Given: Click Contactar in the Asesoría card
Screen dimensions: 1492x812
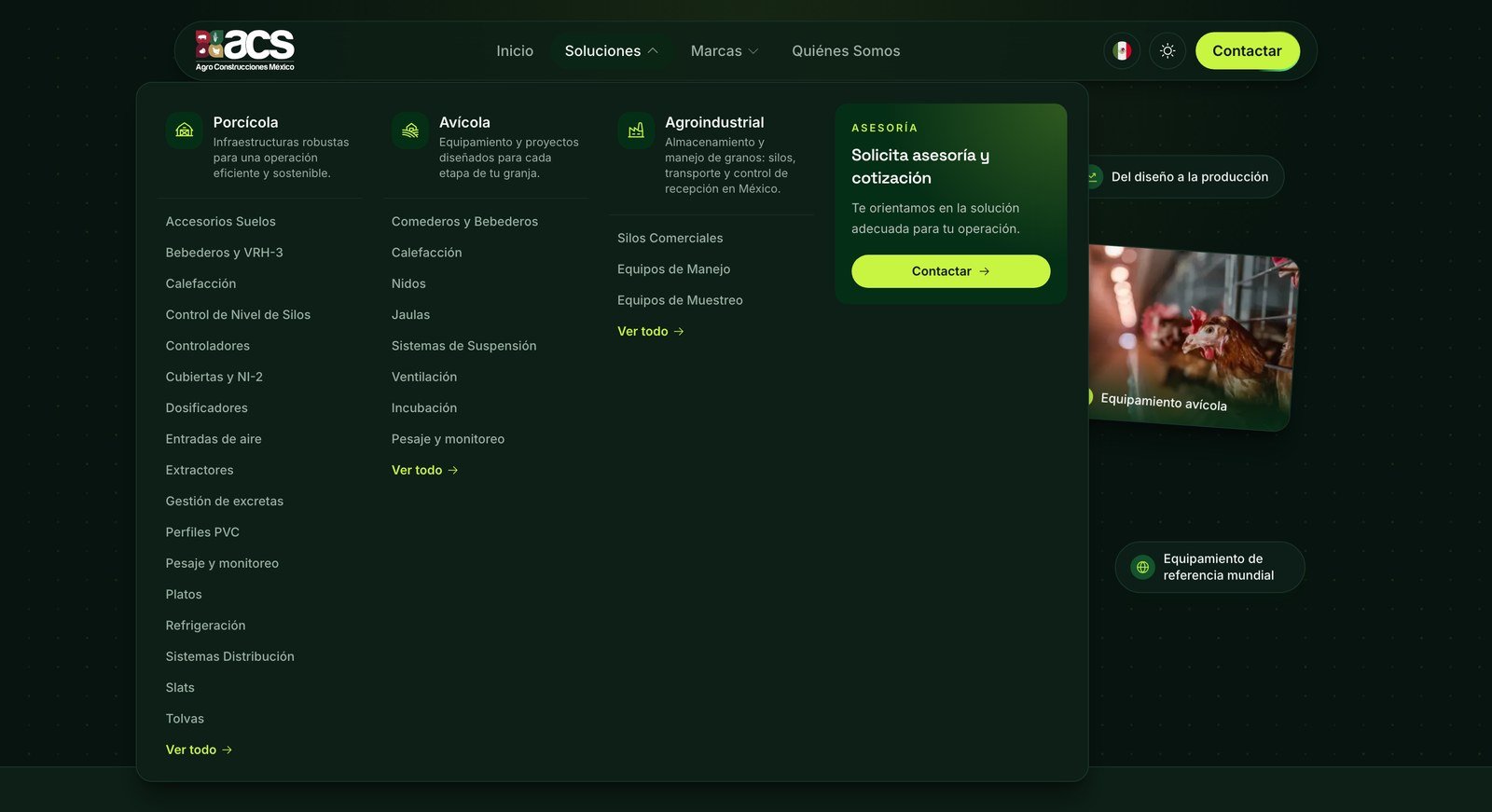Looking at the screenshot, I should coord(950,271).
